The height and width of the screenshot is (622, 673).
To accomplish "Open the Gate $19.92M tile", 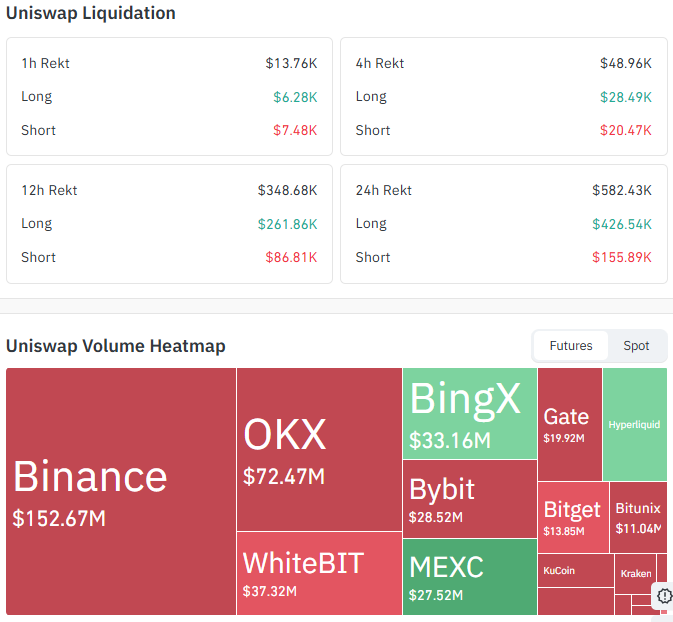I will (570, 424).
